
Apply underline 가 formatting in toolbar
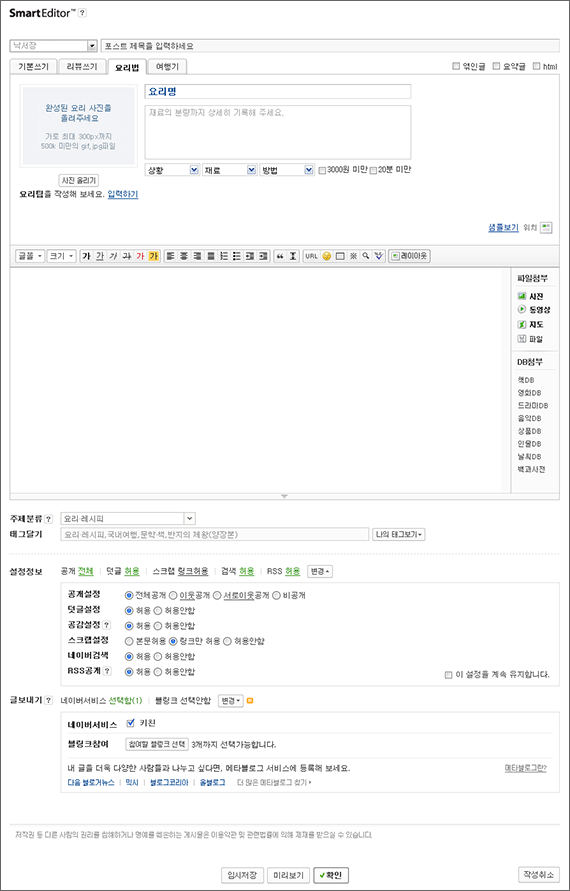[100, 256]
